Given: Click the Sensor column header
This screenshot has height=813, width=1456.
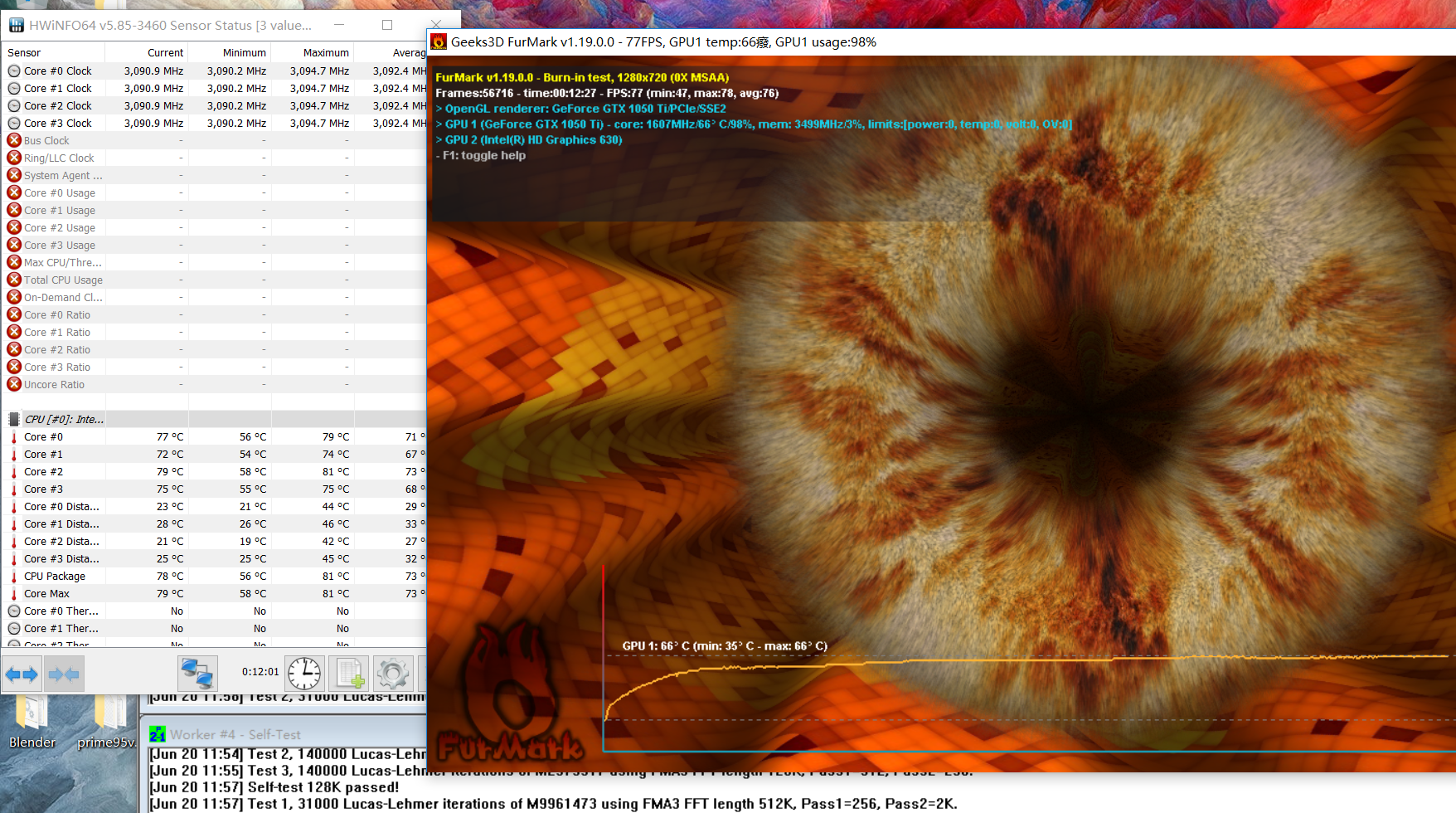Looking at the screenshot, I should point(25,52).
